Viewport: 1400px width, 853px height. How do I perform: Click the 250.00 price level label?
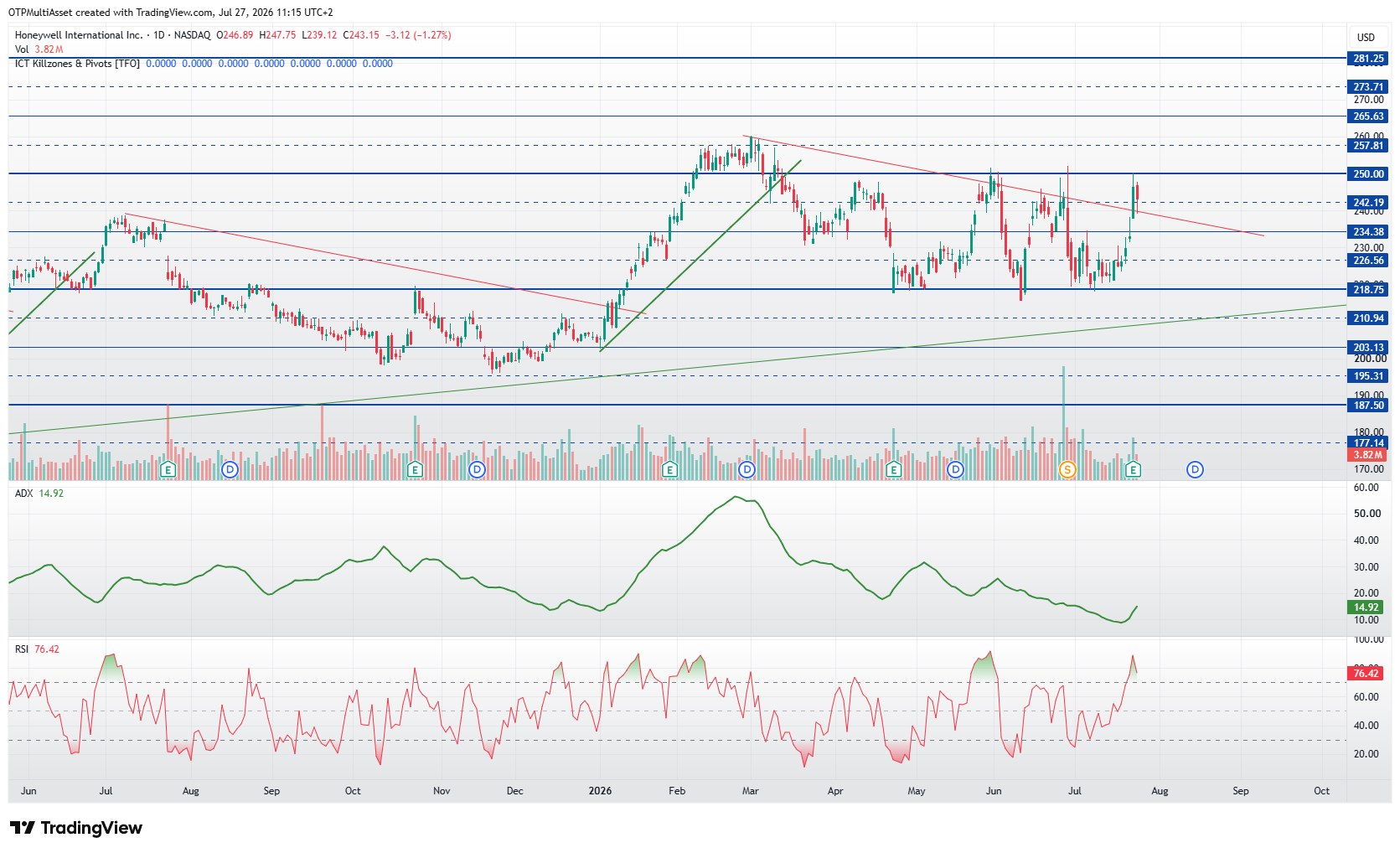click(1368, 174)
